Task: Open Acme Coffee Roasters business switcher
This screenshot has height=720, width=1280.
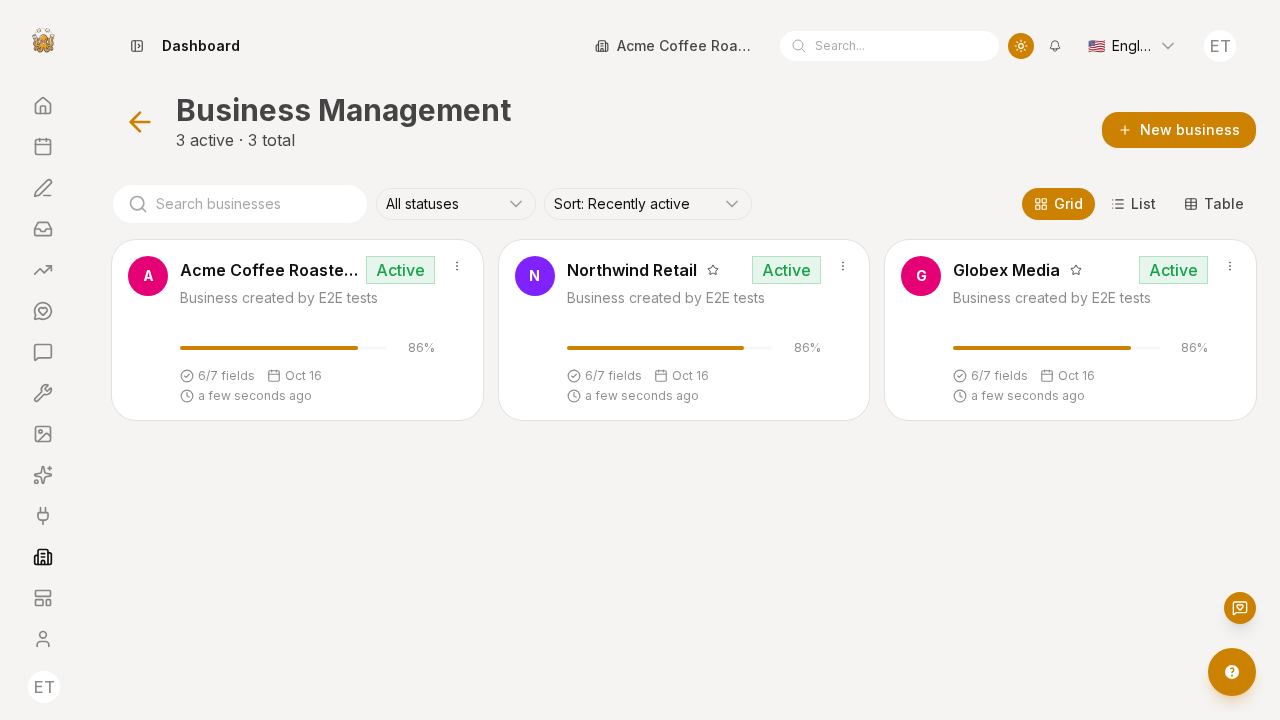Action: click(x=673, y=46)
